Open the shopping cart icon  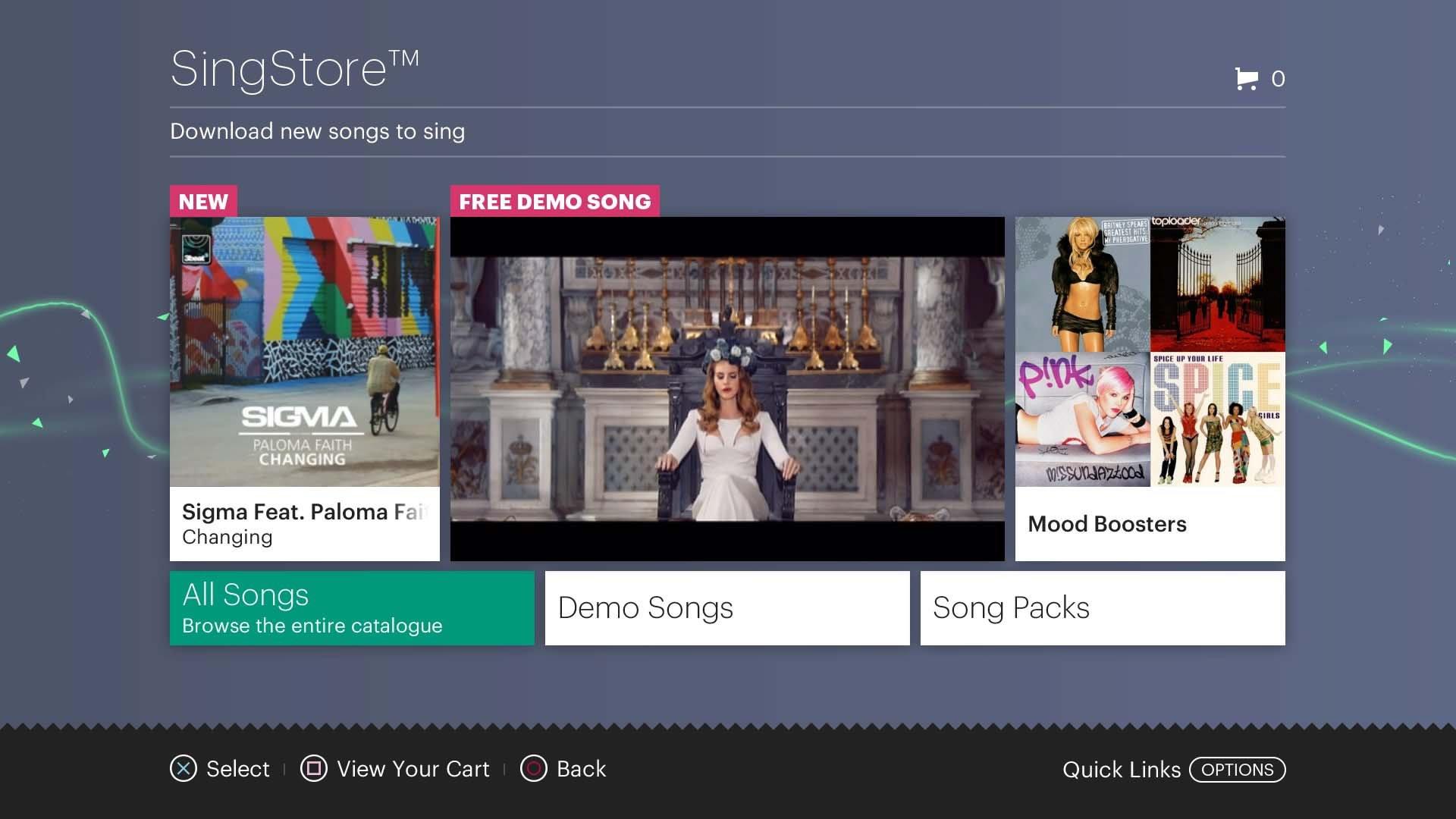point(1246,77)
